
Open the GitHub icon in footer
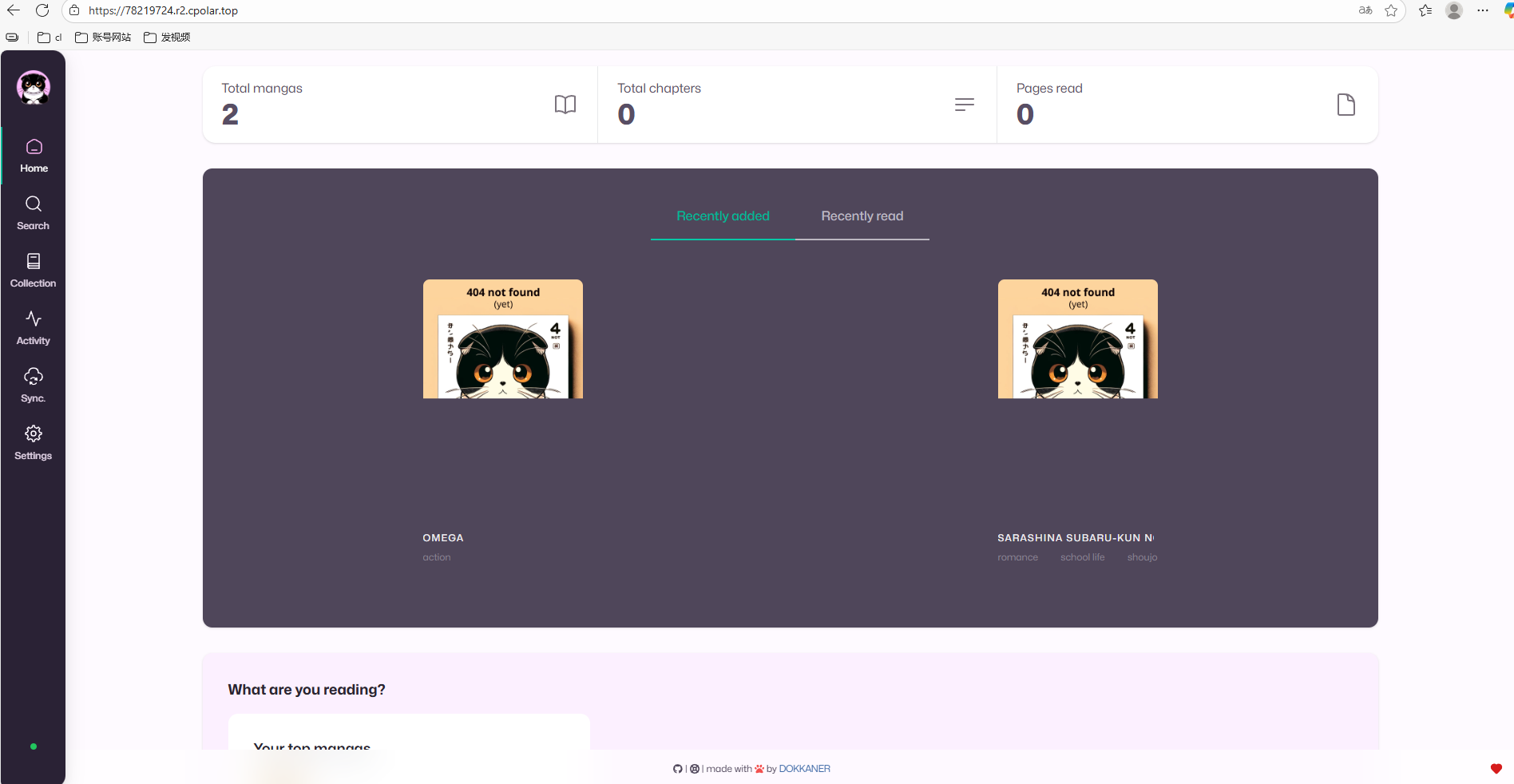(678, 769)
